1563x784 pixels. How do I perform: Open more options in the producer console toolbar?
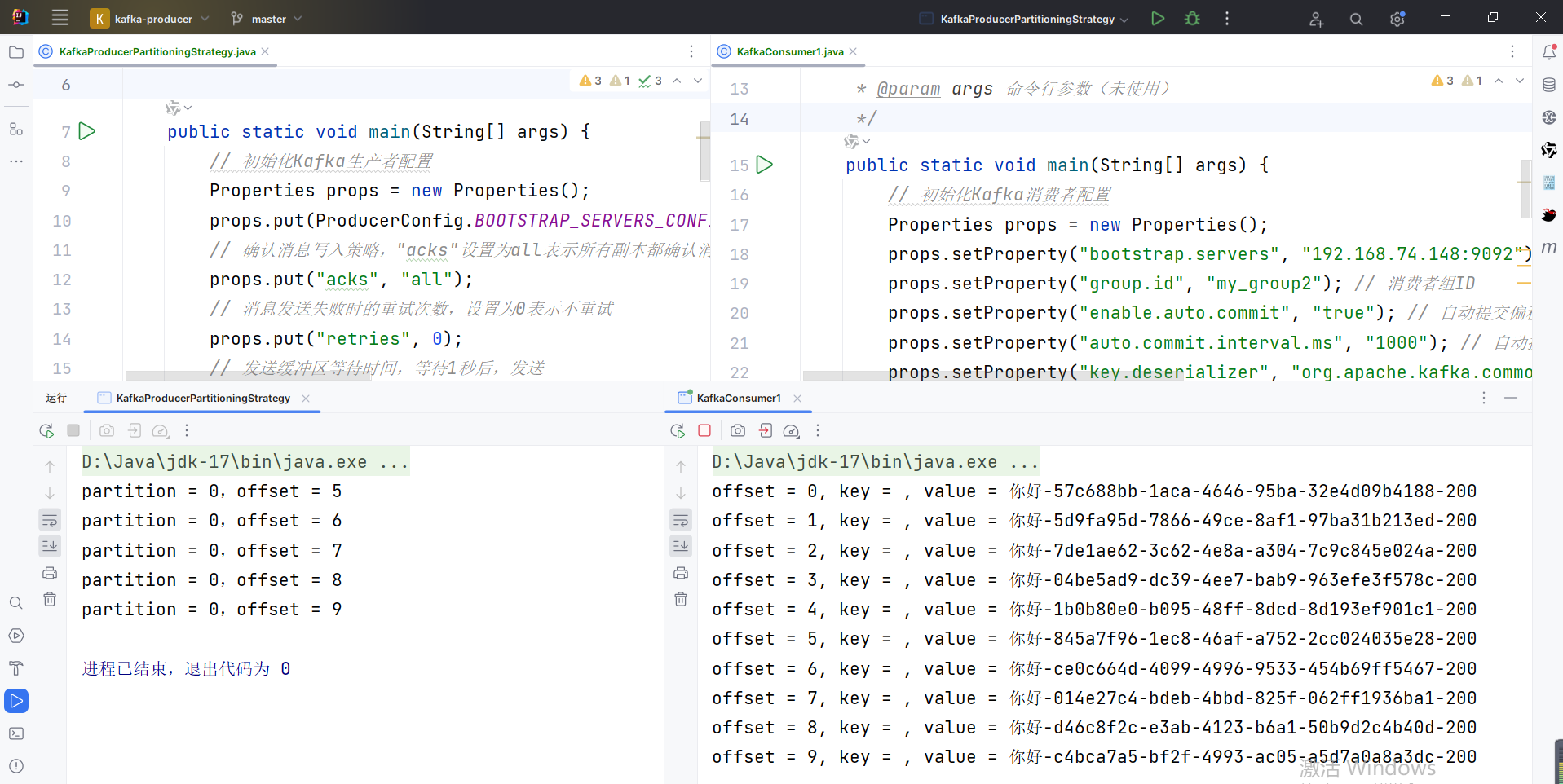[x=187, y=430]
